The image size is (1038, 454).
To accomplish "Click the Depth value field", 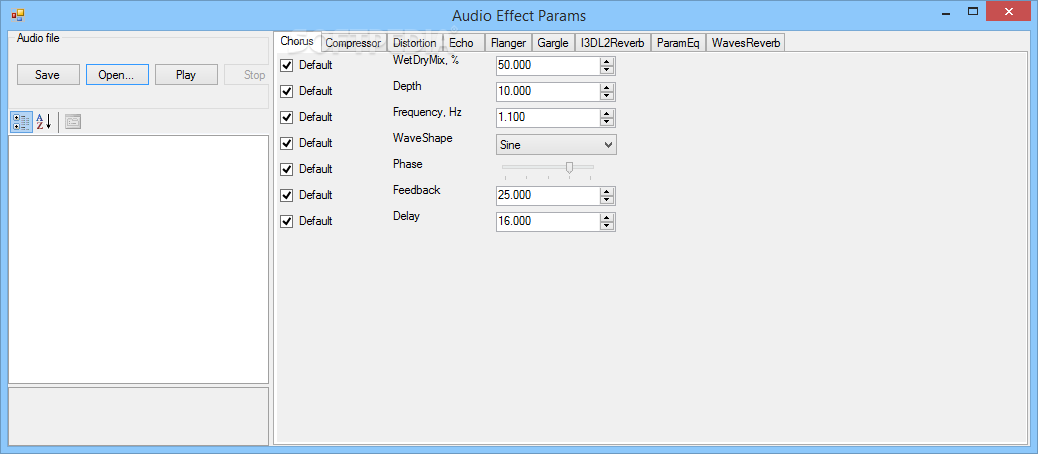I will (547, 92).
